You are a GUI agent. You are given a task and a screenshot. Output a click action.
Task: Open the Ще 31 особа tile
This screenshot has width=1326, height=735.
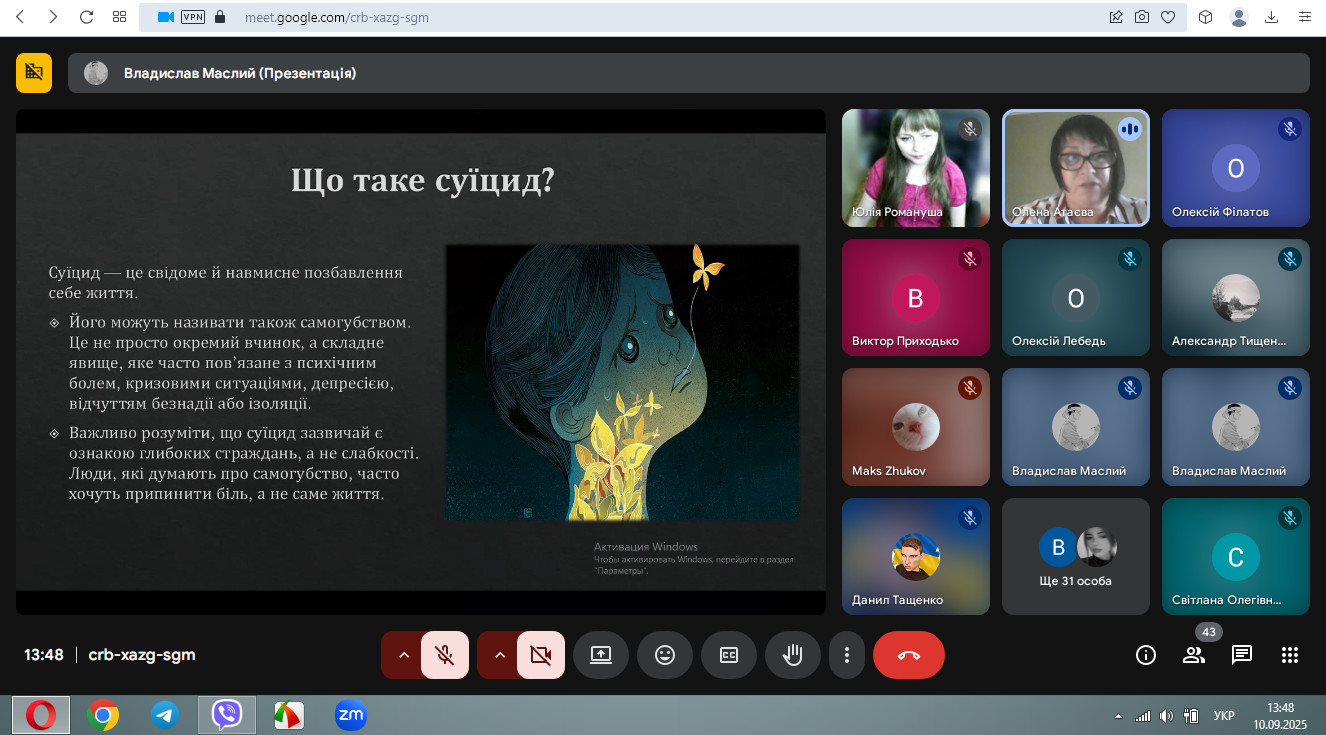click(1076, 557)
